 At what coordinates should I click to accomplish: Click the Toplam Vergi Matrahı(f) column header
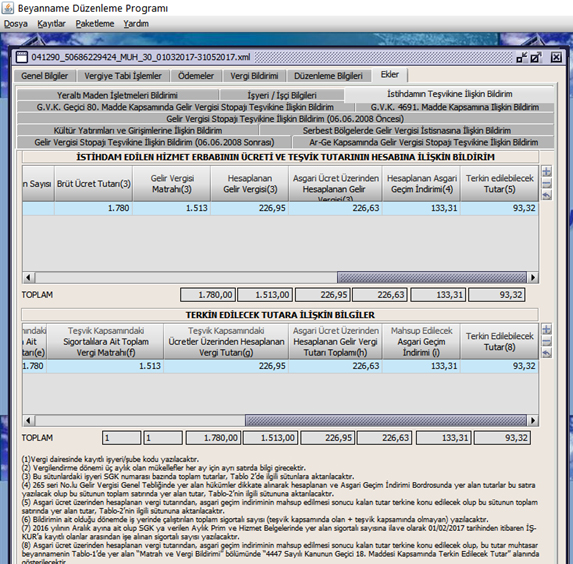(x=106, y=341)
